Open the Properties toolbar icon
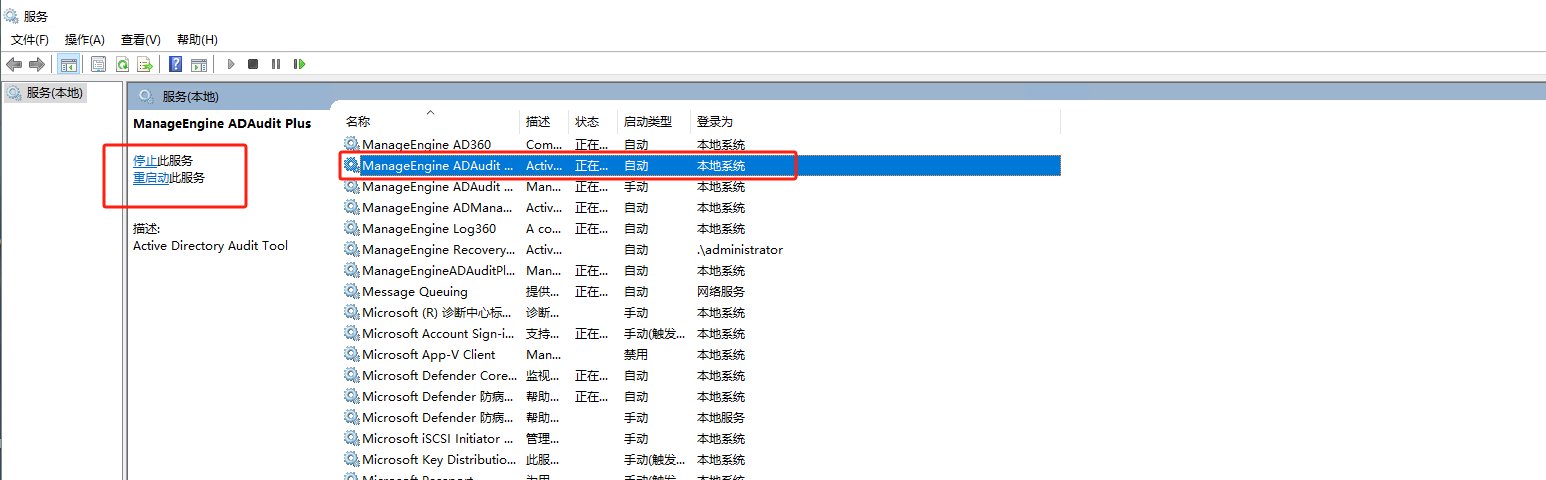The width and height of the screenshot is (1546, 480). click(x=98, y=64)
